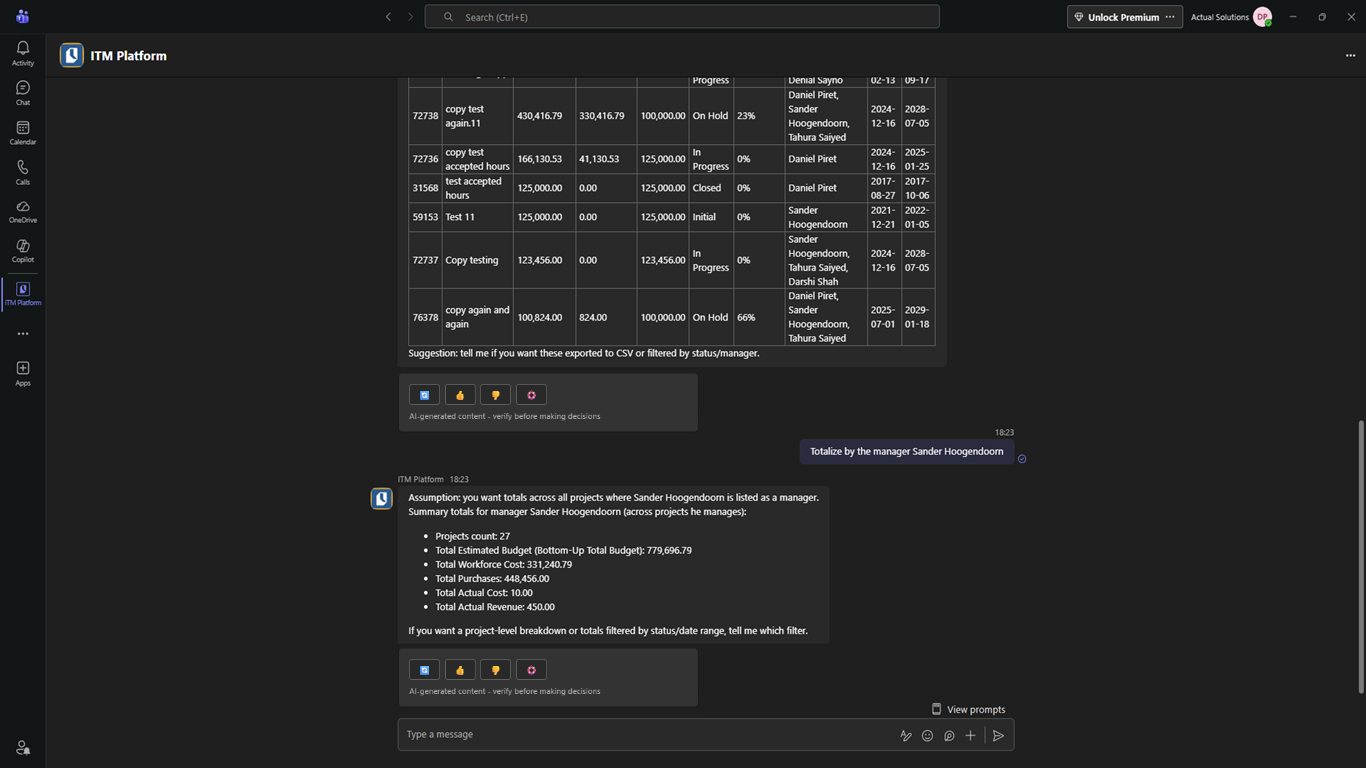Thumbs down the project table response
The image size is (1366, 768).
tap(495, 395)
